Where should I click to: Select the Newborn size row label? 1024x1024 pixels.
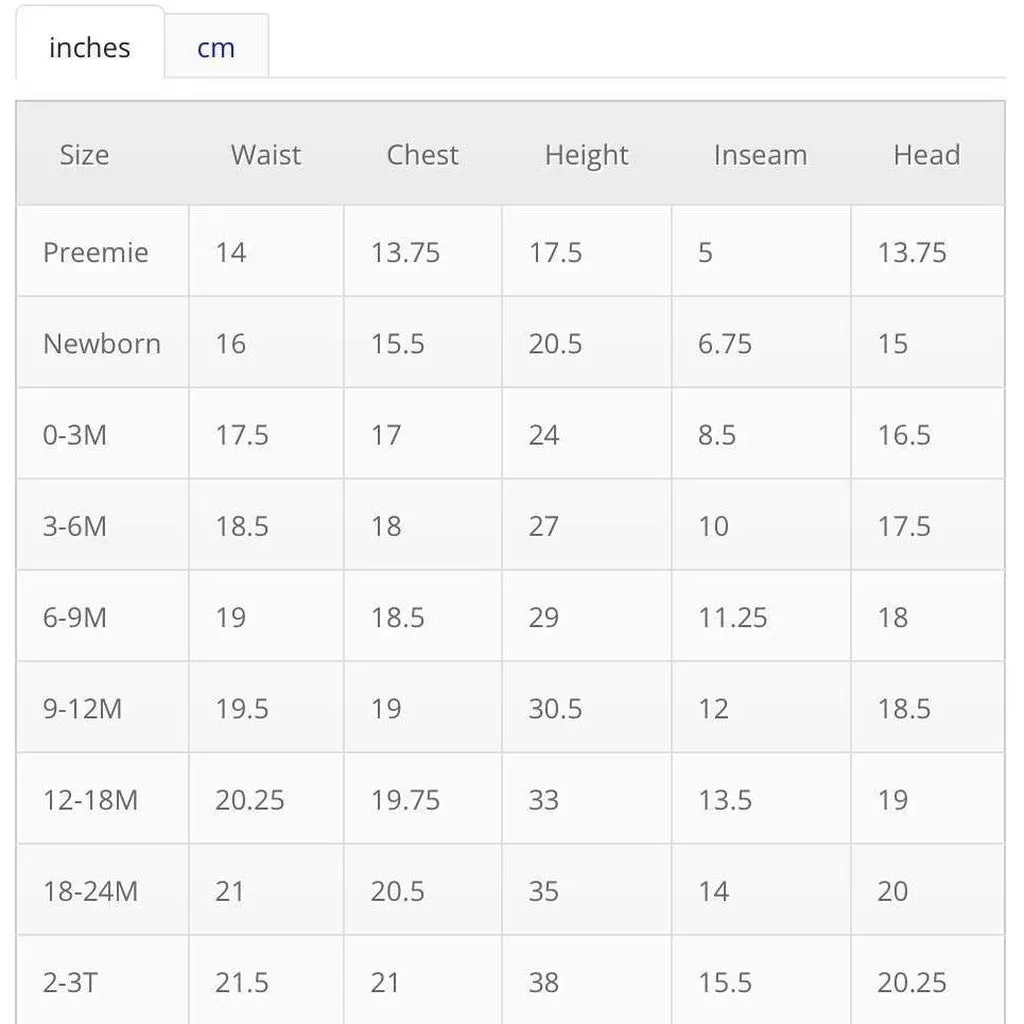pyautogui.click(x=103, y=343)
